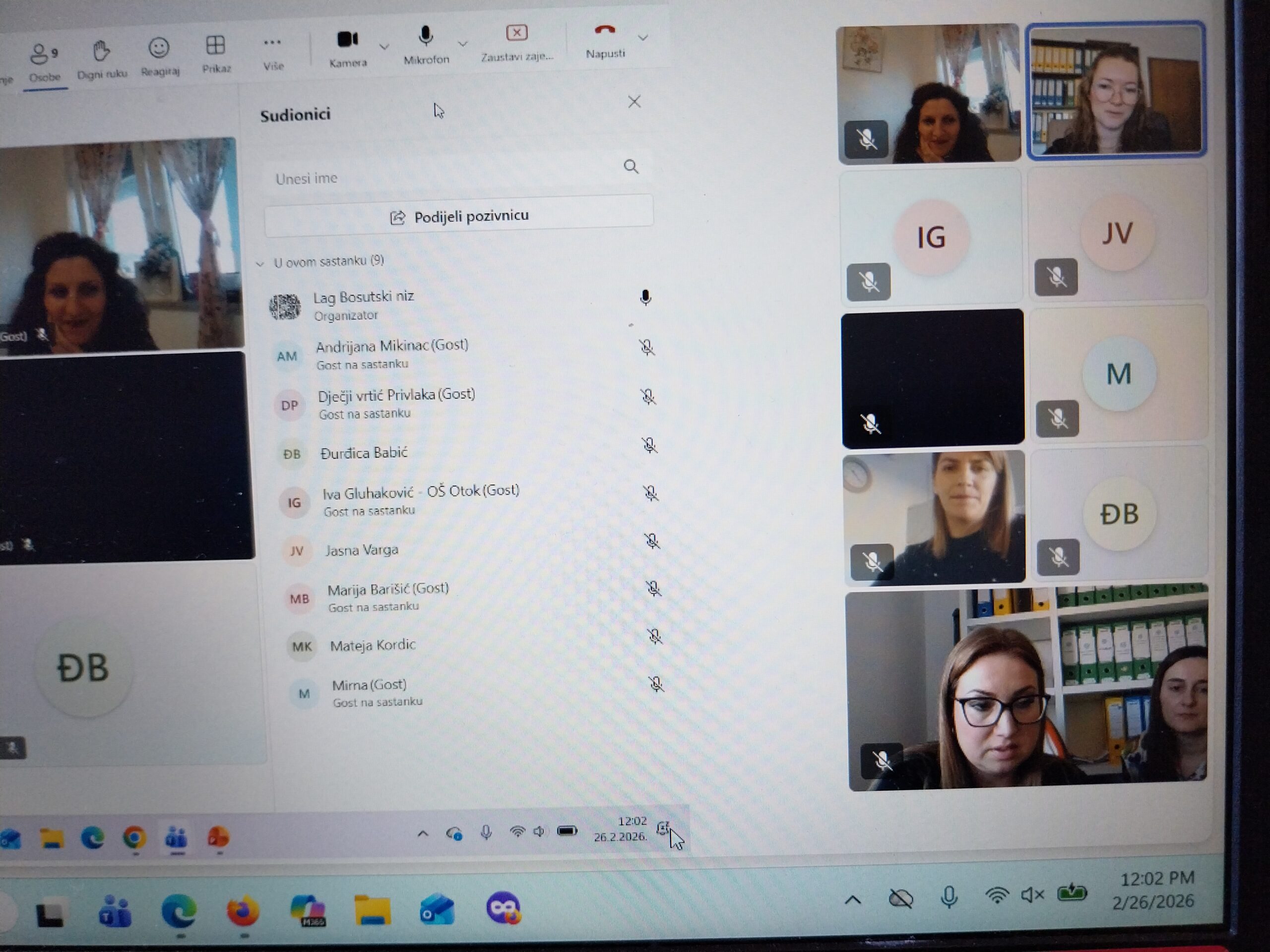Open Microsoft Teams from the Windows taskbar
1270x952 pixels.
(x=115, y=912)
